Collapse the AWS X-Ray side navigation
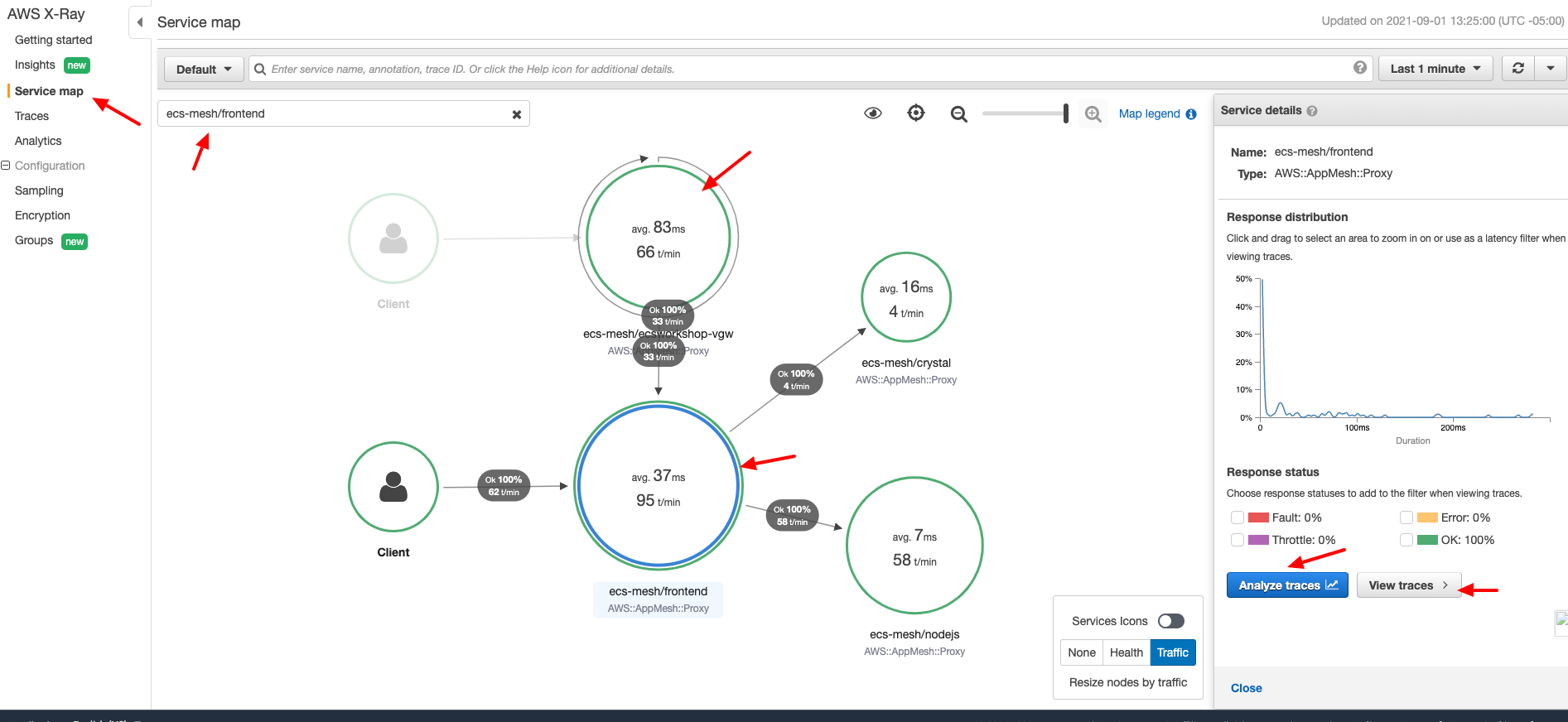 pyautogui.click(x=139, y=22)
